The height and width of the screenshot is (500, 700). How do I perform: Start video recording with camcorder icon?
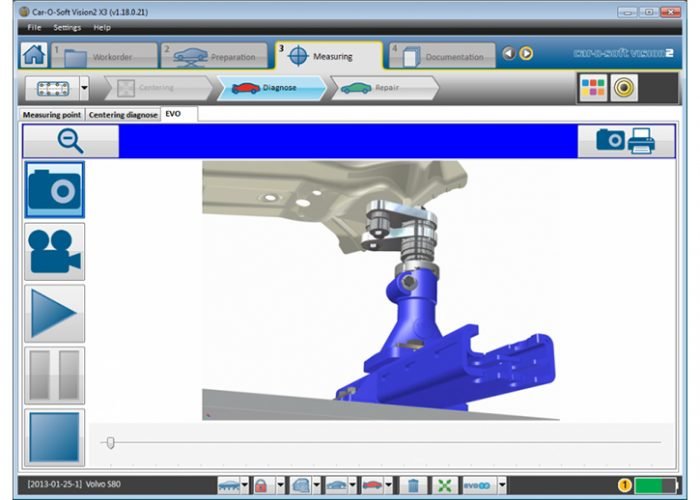tap(54, 251)
